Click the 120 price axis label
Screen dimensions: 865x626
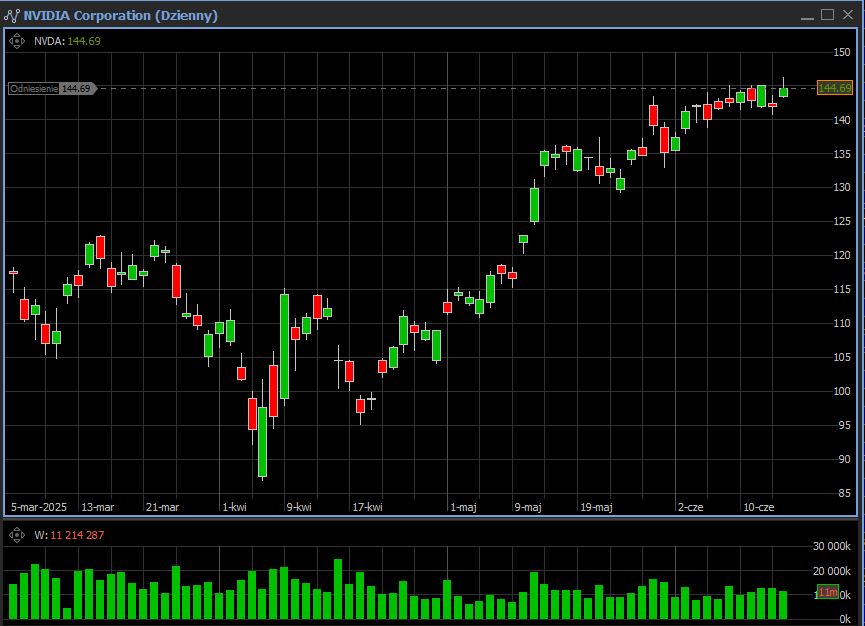(x=842, y=255)
